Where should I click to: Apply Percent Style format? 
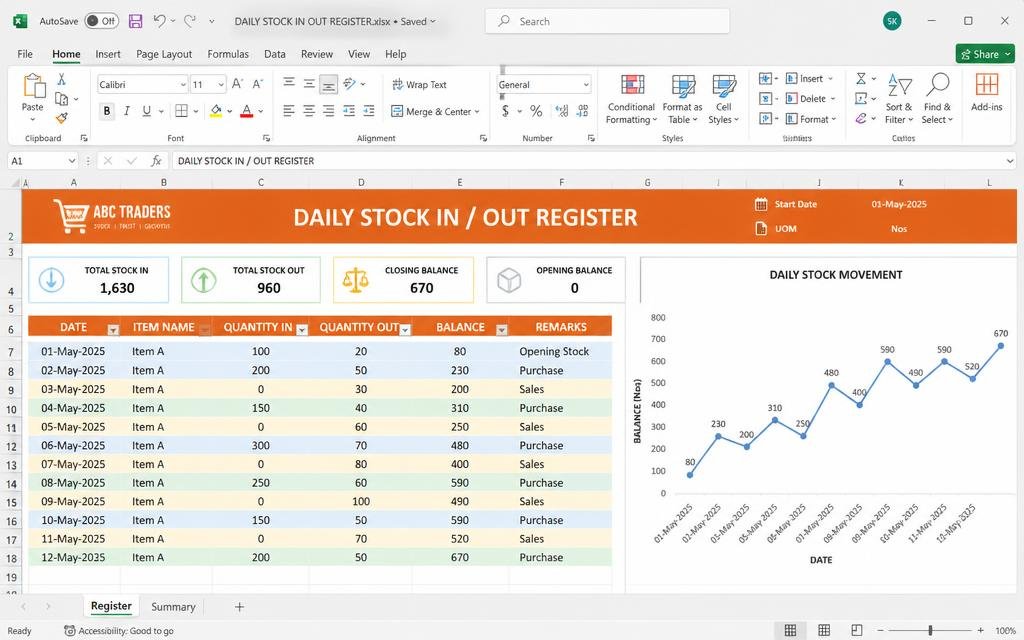click(536, 111)
